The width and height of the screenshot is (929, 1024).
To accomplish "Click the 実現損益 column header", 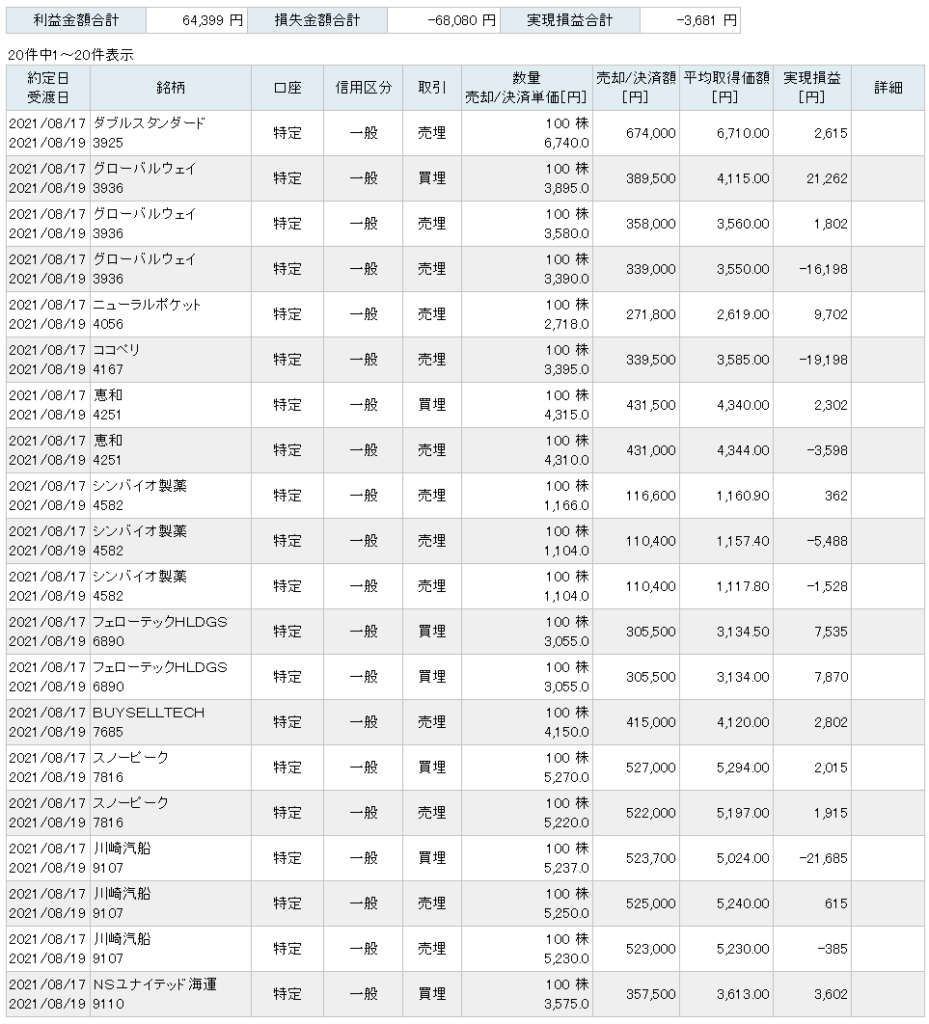I will pos(811,88).
